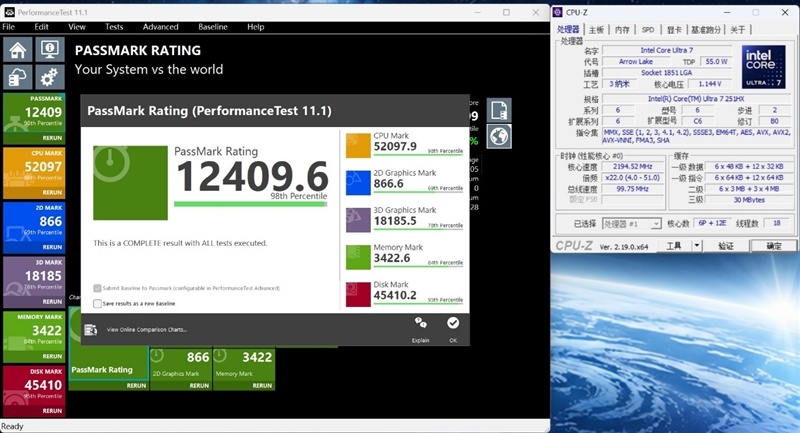Switch to the 关于 tab in CPU-Z
800x433 pixels.
(738, 30)
